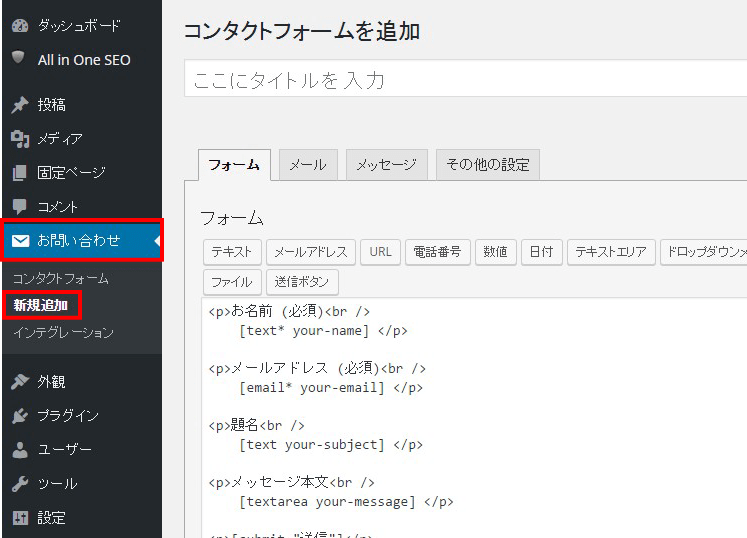
Task: Switch to the フォーム tab
Action: pyautogui.click(x=234, y=165)
